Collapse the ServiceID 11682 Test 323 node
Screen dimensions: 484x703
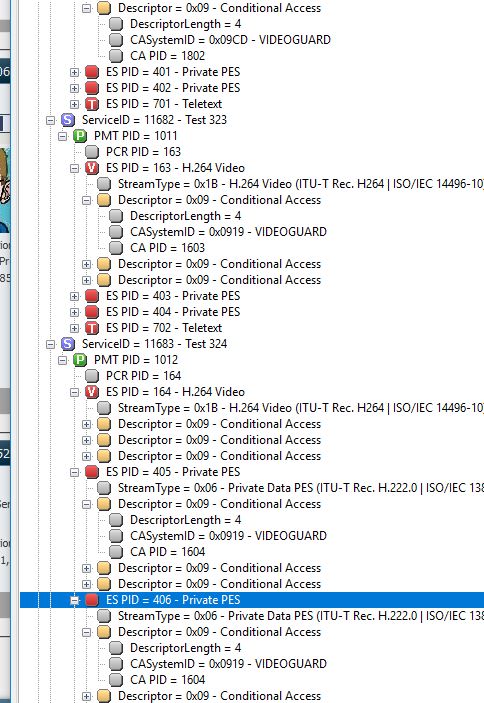tap(50, 120)
